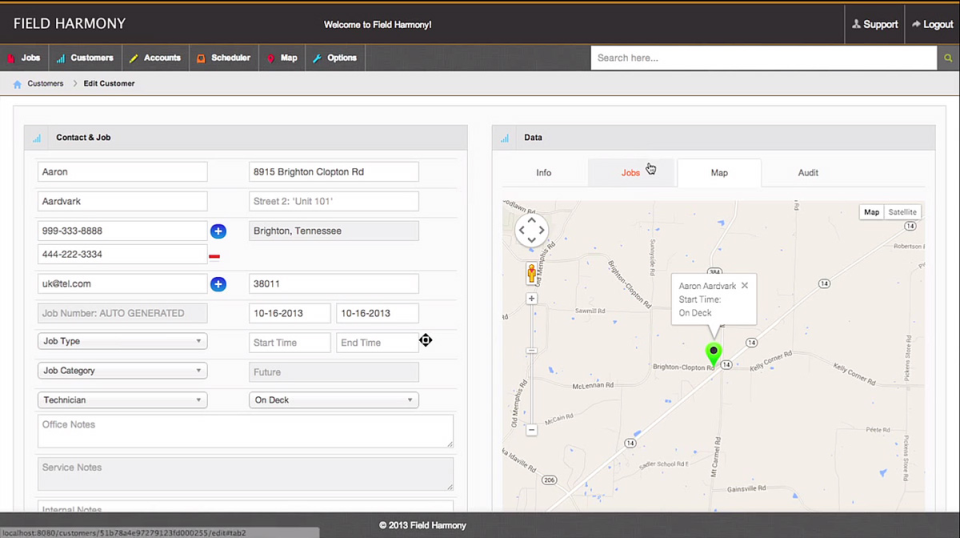
Task: Click the locate crosshair icon near End Time
Action: 426,340
